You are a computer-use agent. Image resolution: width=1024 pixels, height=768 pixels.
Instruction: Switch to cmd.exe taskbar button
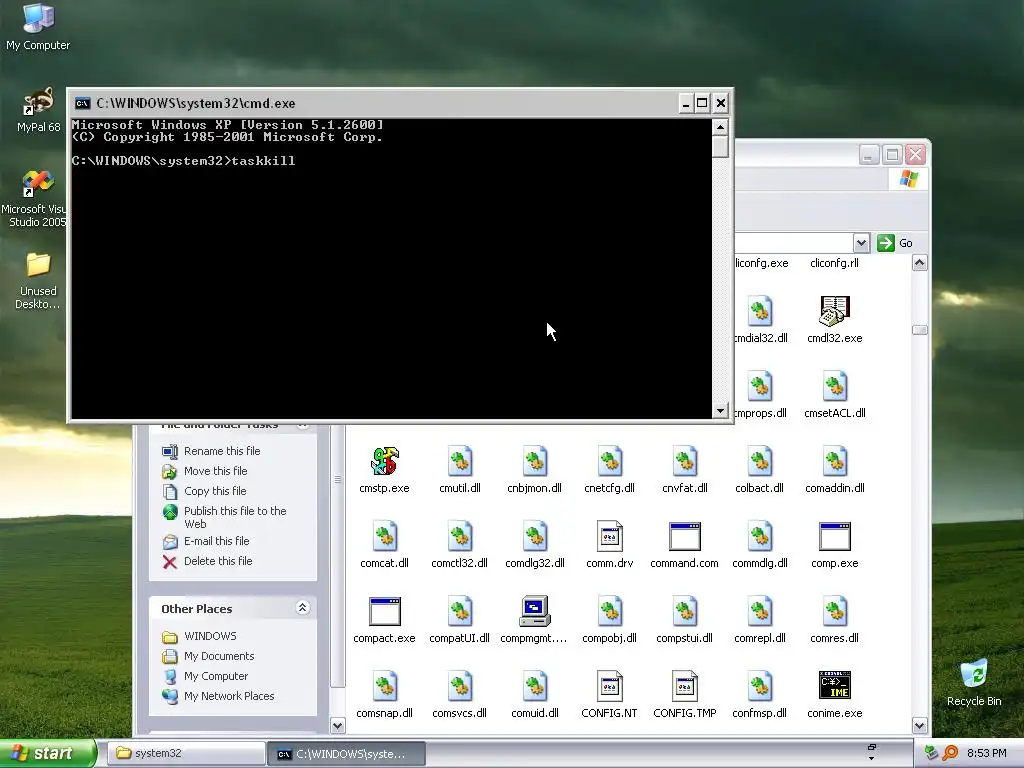tap(346, 754)
